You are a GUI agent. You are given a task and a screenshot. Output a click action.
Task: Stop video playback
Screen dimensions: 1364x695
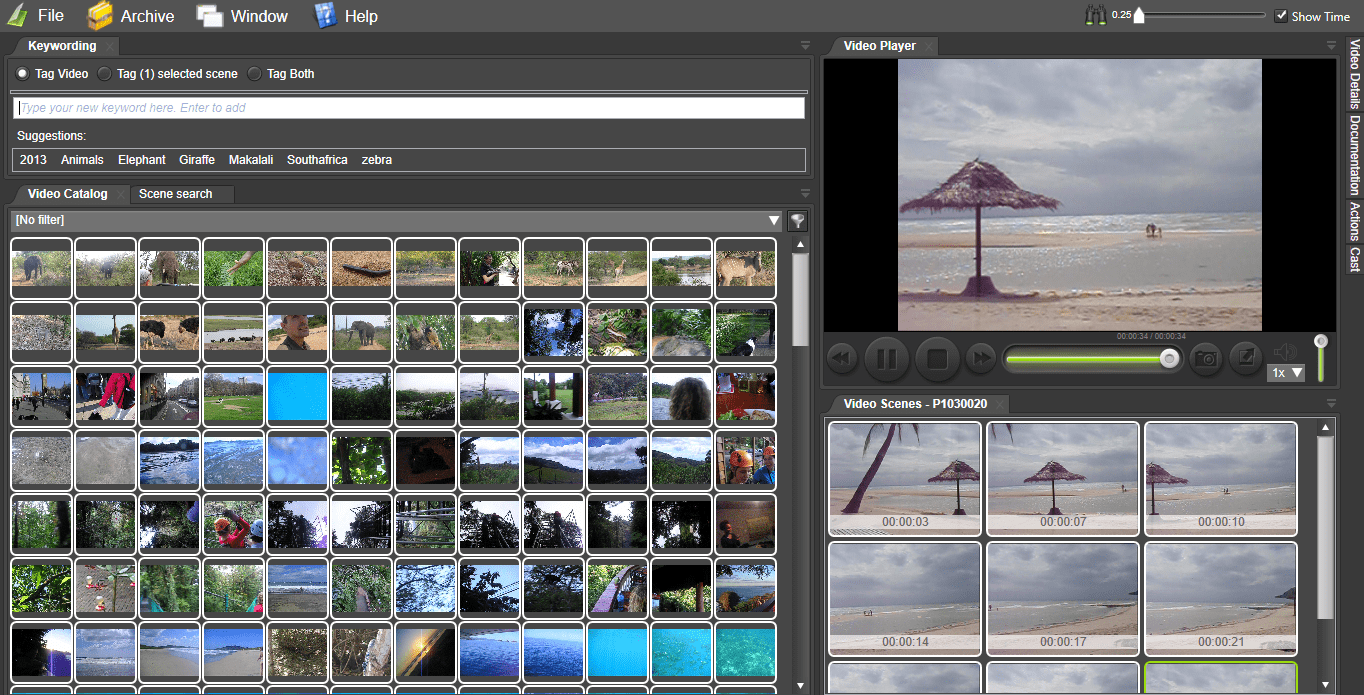coord(937,358)
